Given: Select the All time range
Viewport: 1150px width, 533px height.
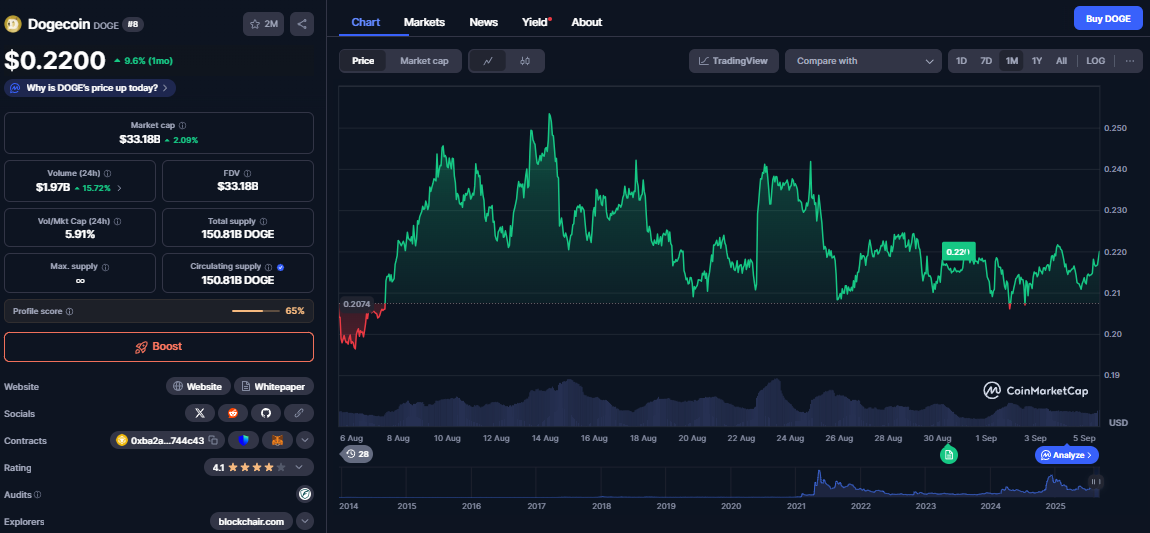Looking at the screenshot, I should coord(1061,61).
